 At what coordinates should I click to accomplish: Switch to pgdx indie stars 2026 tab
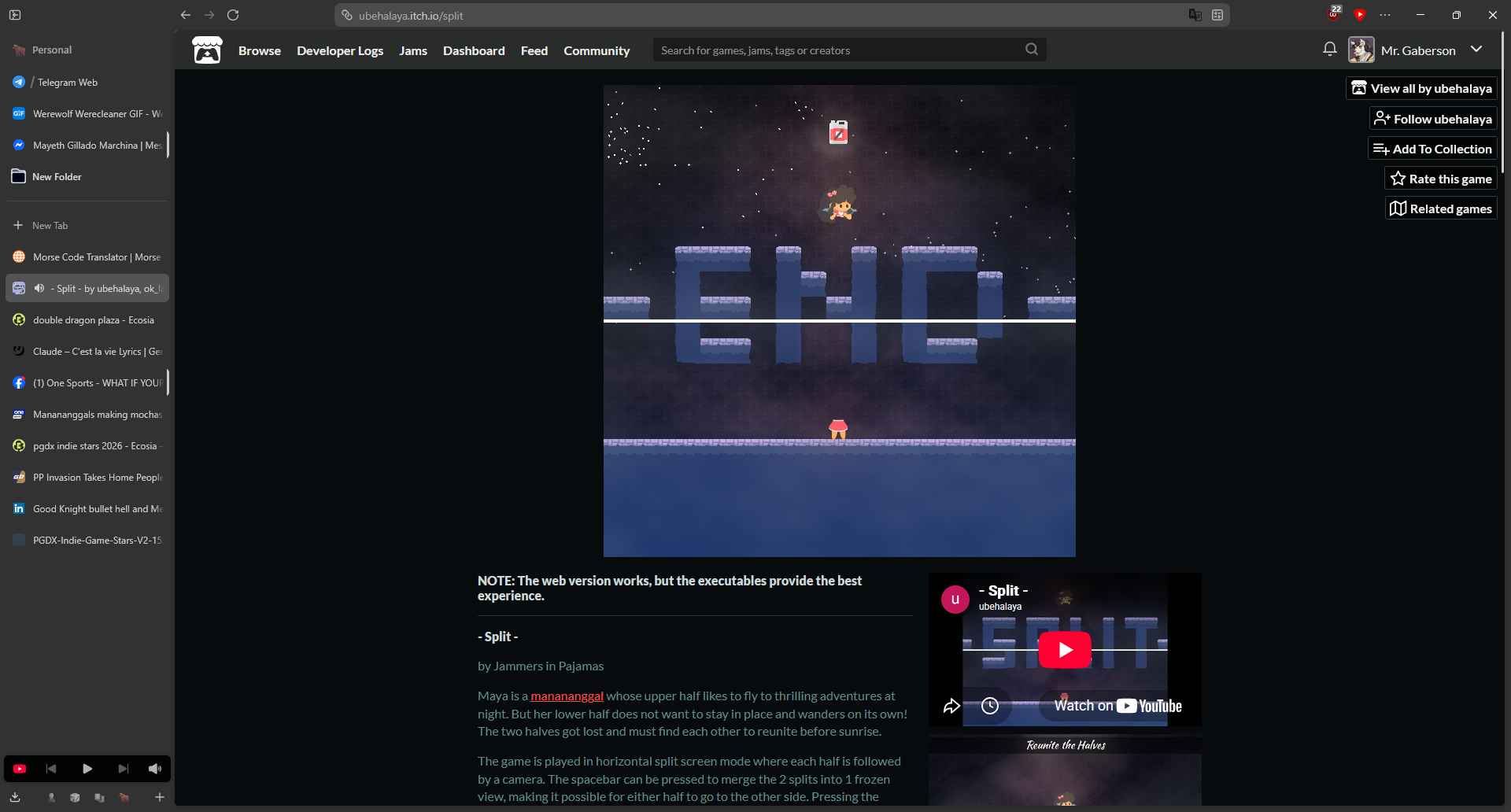tap(87, 446)
